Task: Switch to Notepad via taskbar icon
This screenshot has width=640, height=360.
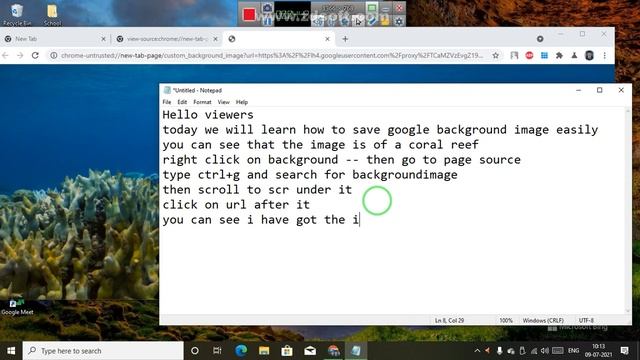Action: [356, 351]
